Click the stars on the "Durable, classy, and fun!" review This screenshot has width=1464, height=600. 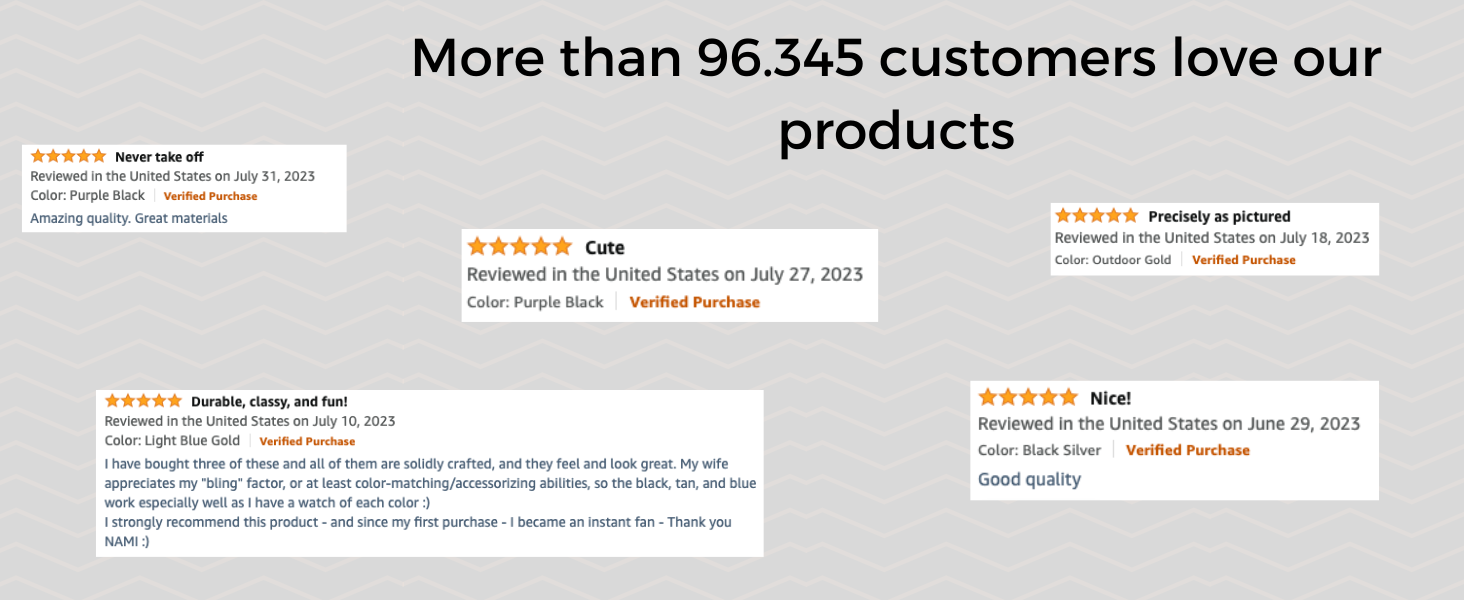click(x=143, y=400)
